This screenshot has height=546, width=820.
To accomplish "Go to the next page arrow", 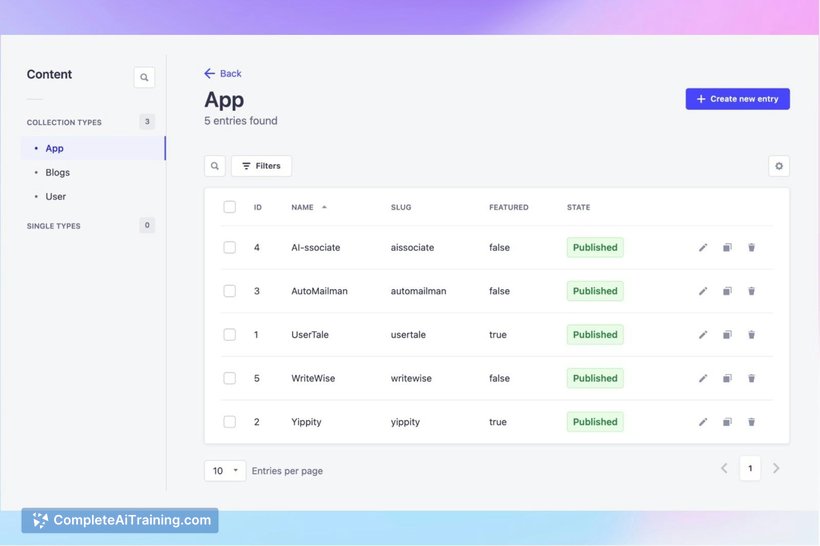I will [x=776, y=468].
